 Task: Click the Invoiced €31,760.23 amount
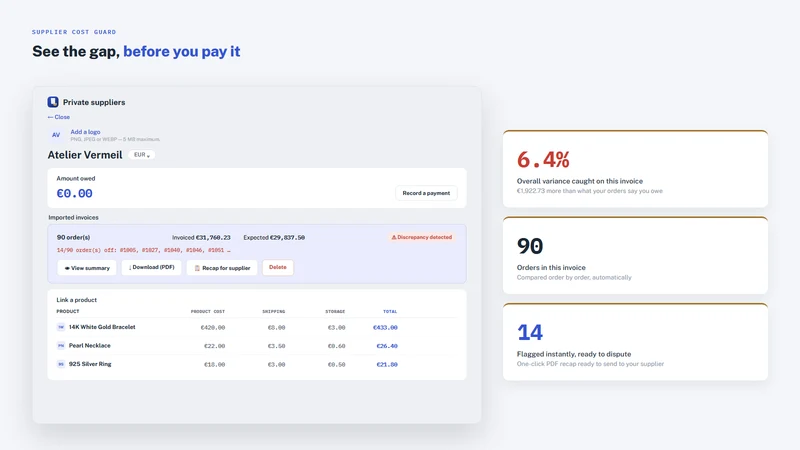201,238
